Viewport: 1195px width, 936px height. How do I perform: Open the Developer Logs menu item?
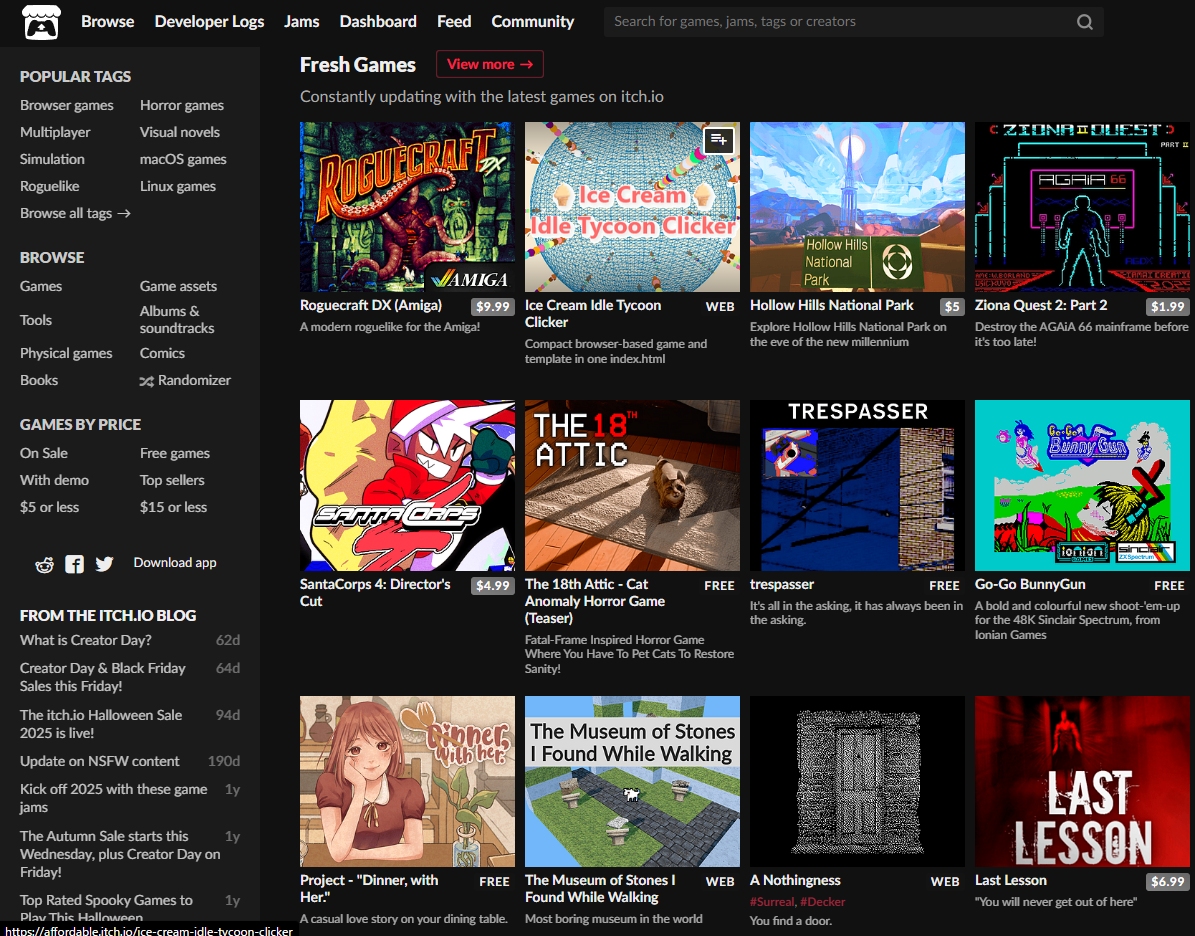(209, 21)
